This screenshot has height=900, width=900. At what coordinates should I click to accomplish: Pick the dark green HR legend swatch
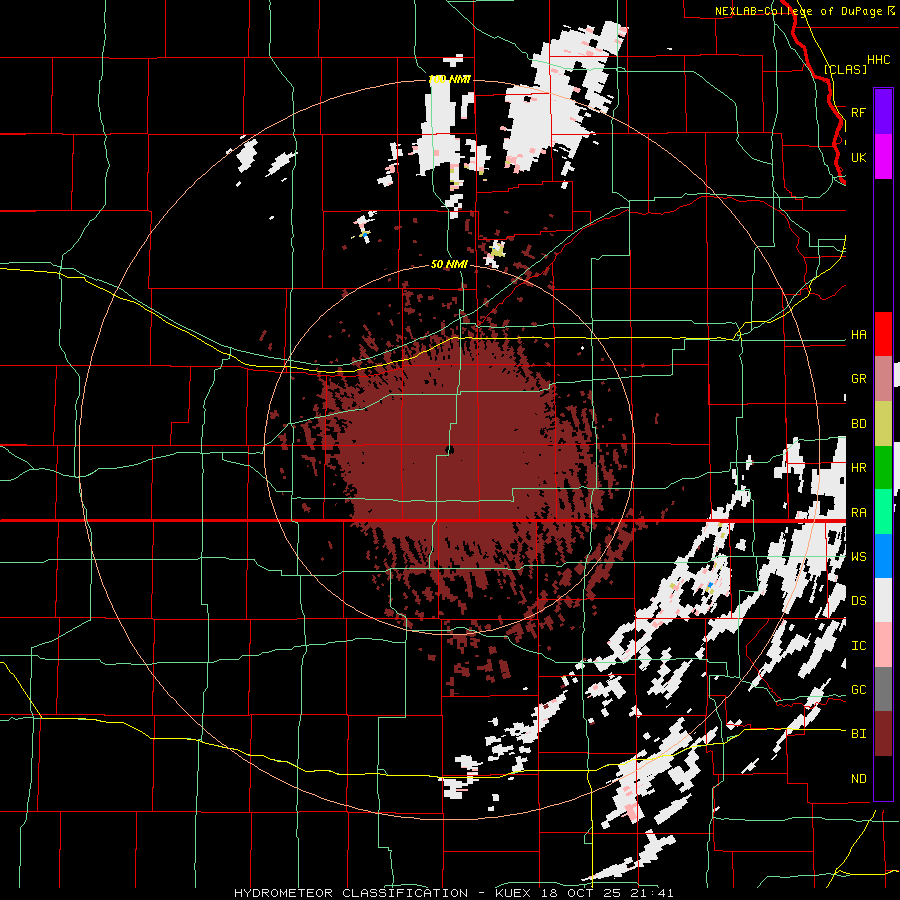pyautogui.click(x=883, y=467)
